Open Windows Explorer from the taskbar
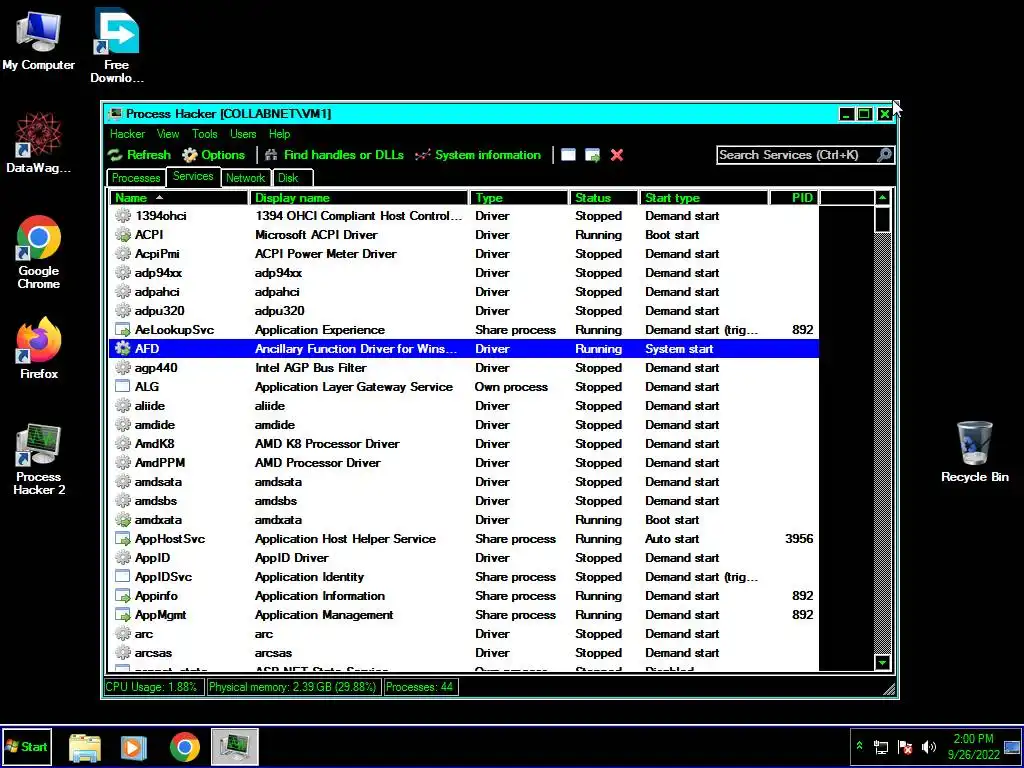The image size is (1024, 768). coord(85,747)
